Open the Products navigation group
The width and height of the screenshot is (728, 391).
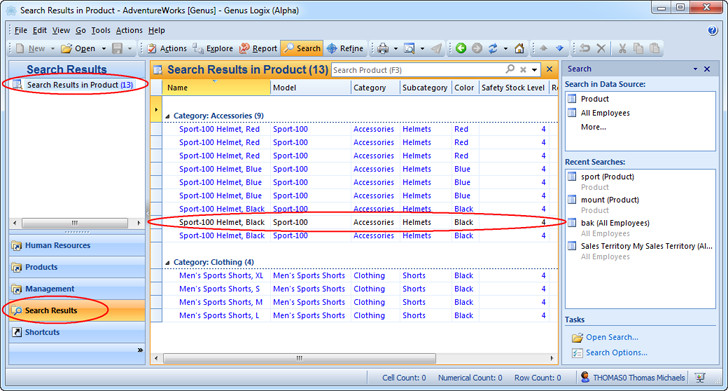(77, 267)
